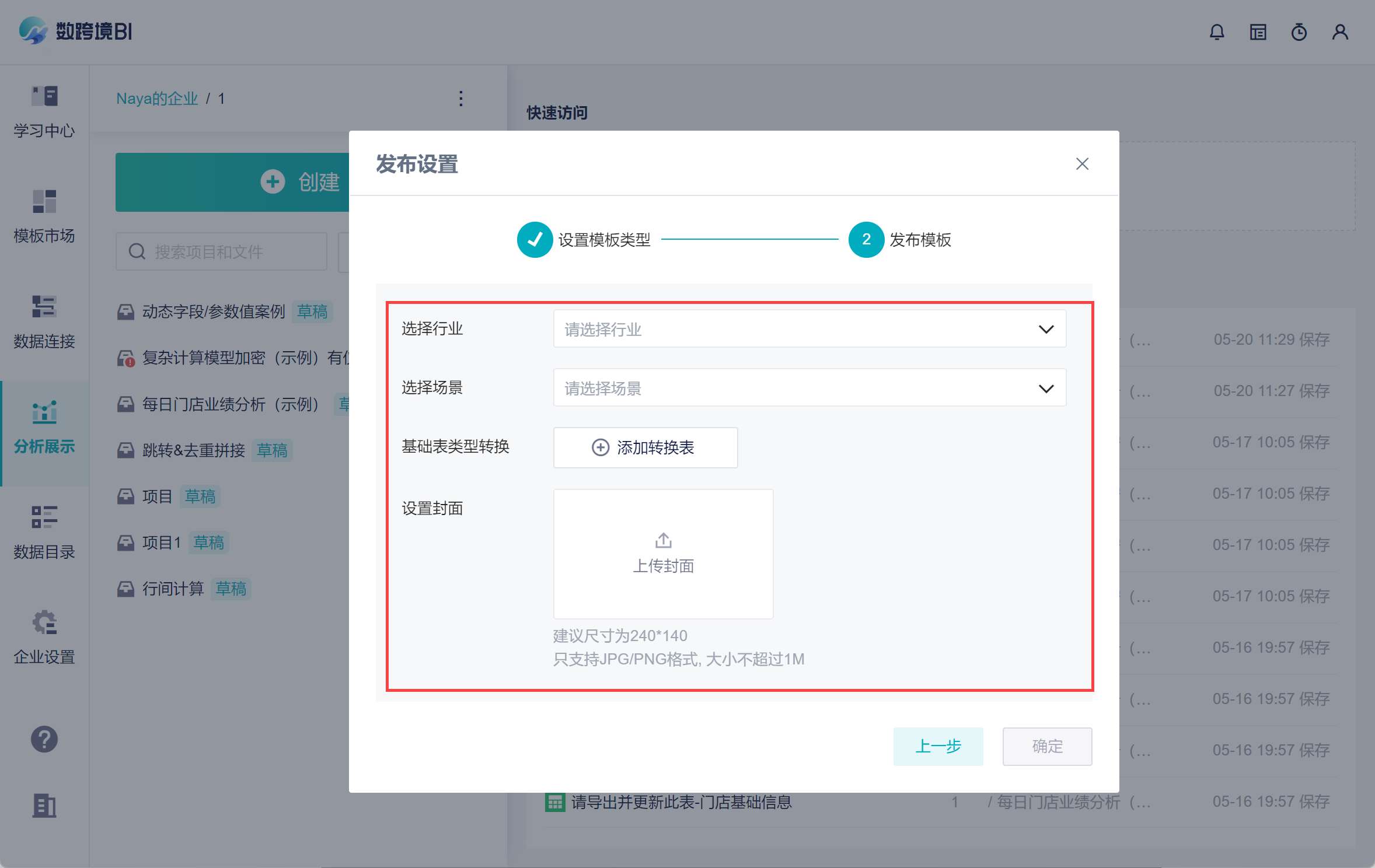This screenshot has width=1375, height=868.
Task: Open the table list icon in header
Action: click(x=1258, y=32)
